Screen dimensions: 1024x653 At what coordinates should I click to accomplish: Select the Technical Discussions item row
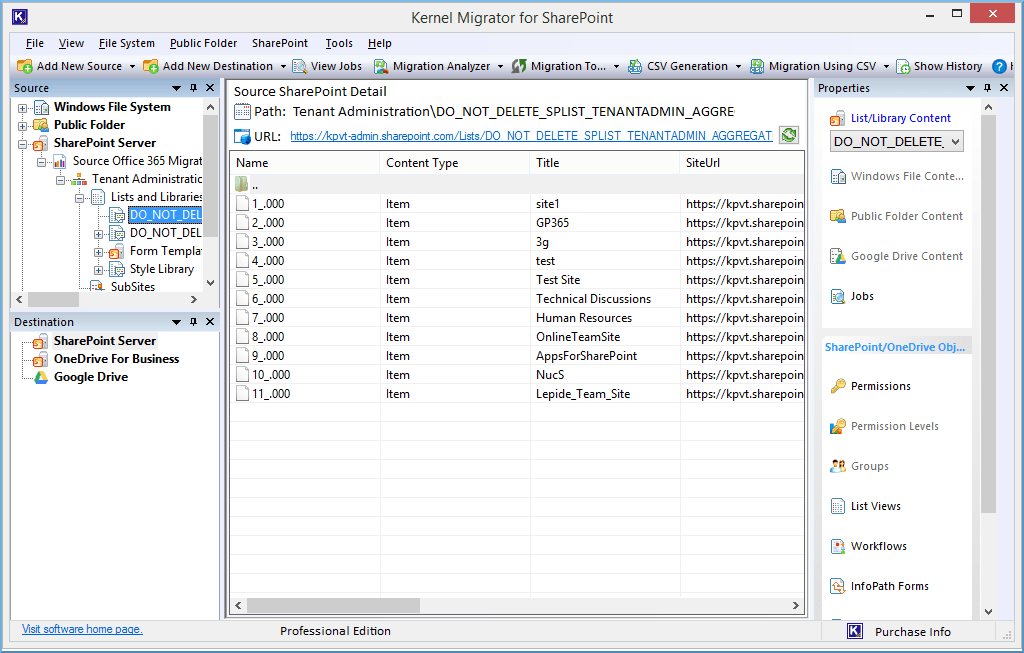(517, 299)
